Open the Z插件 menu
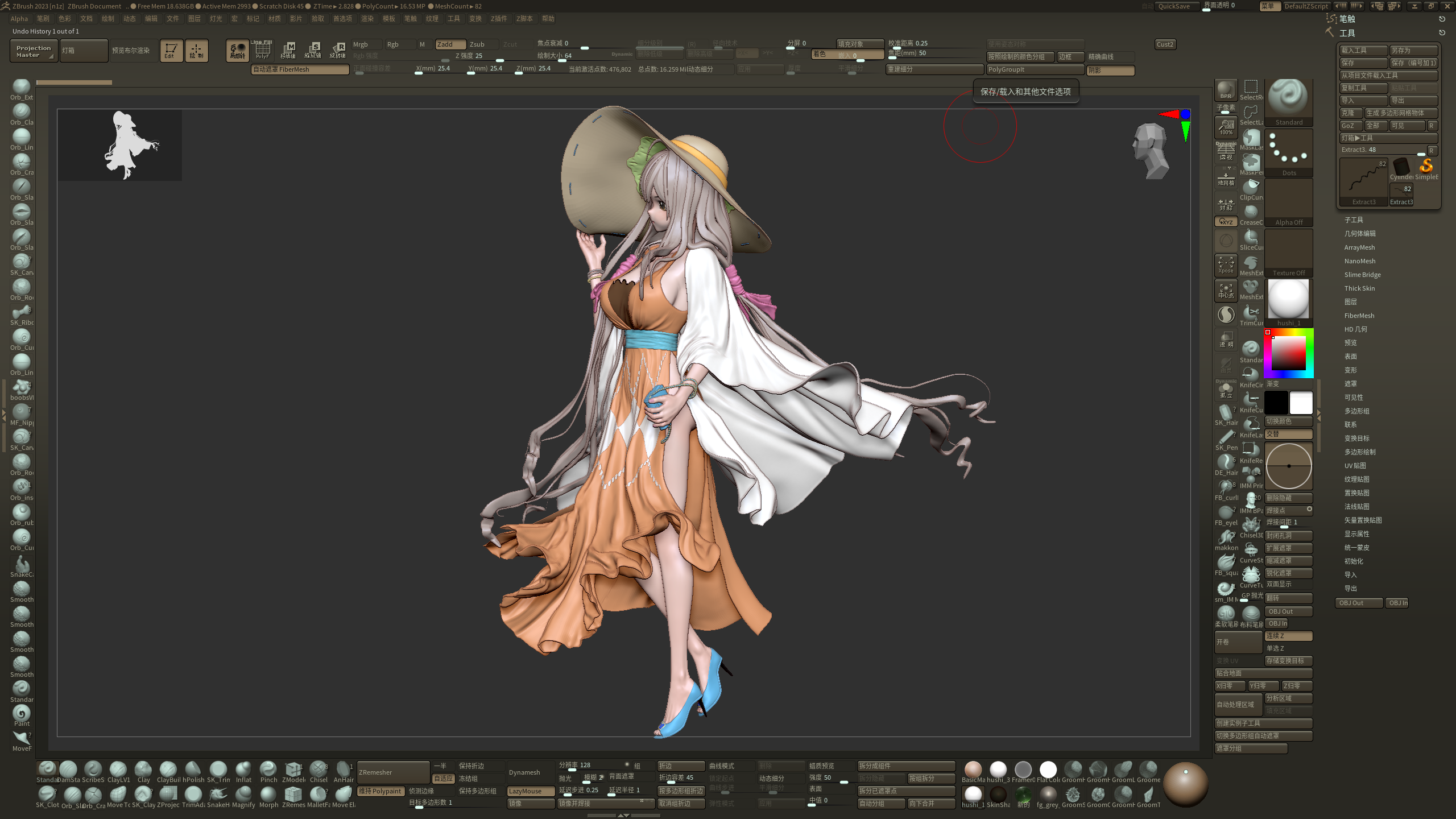 click(x=498, y=19)
